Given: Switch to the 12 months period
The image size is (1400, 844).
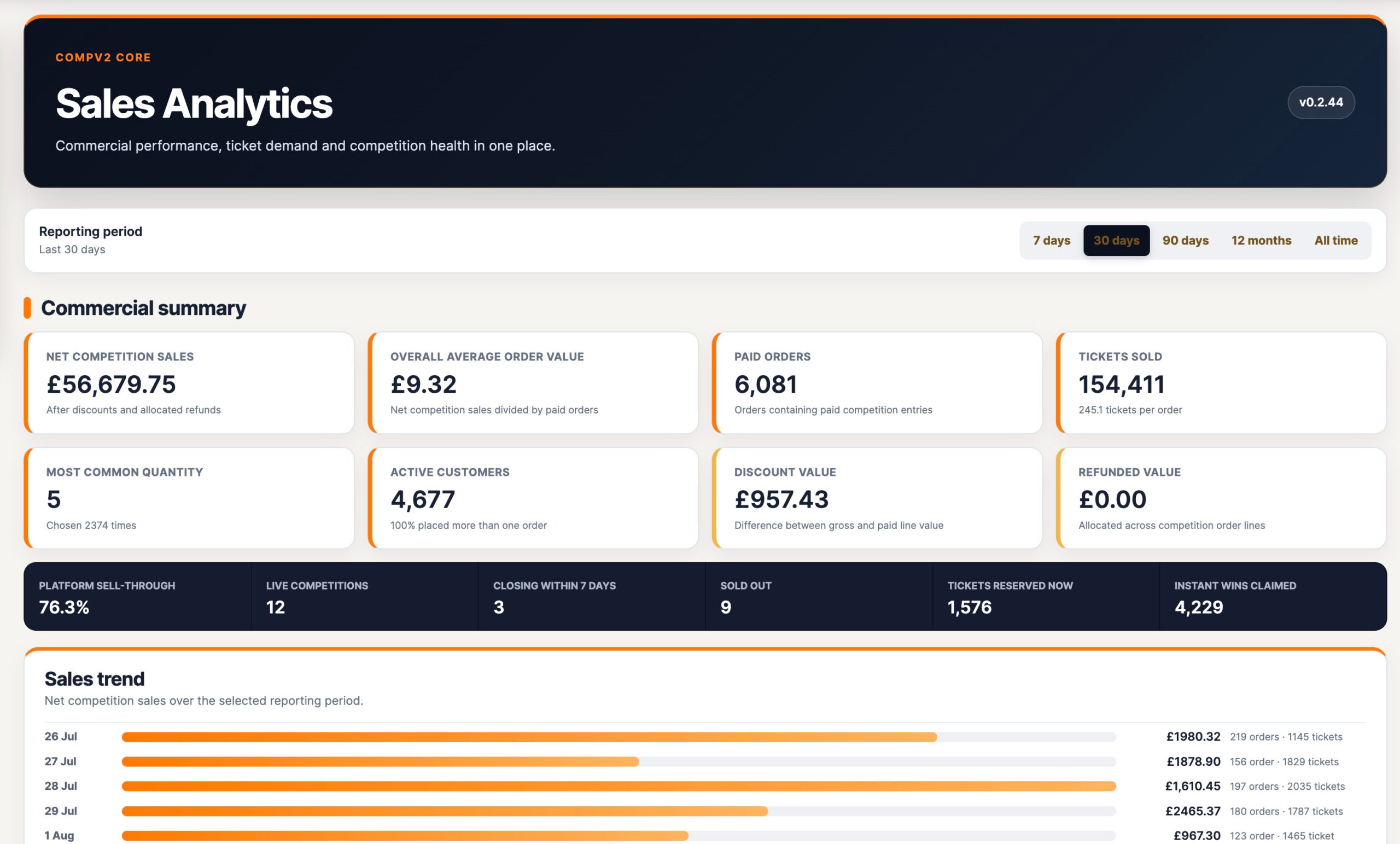Looking at the screenshot, I should coord(1261,241).
